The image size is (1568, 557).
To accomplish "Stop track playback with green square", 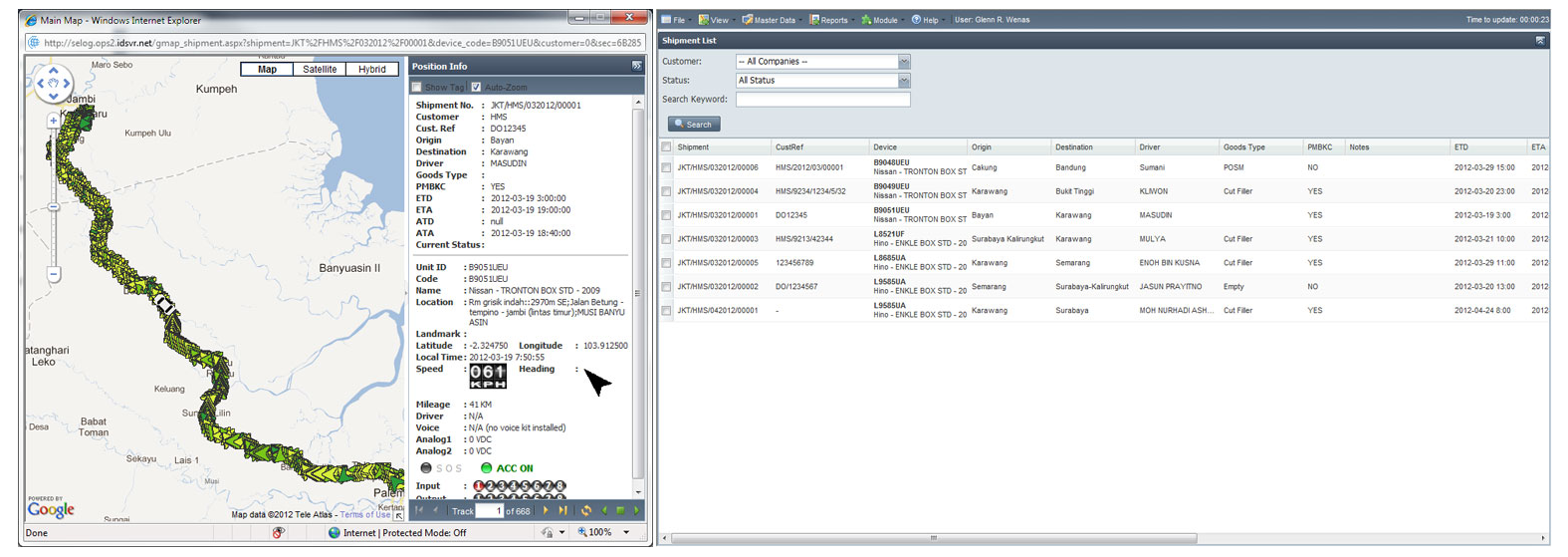I will pos(620,511).
